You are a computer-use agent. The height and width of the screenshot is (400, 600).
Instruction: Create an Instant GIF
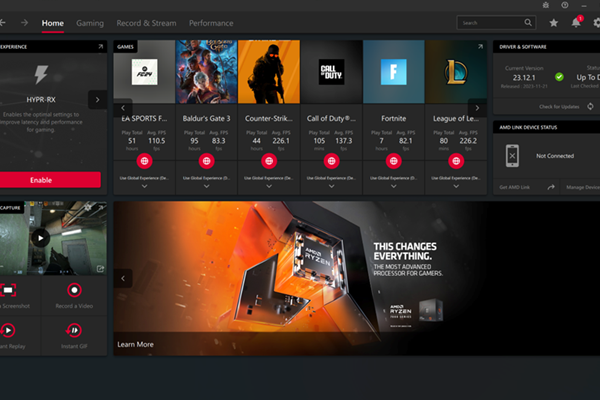click(x=74, y=330)
